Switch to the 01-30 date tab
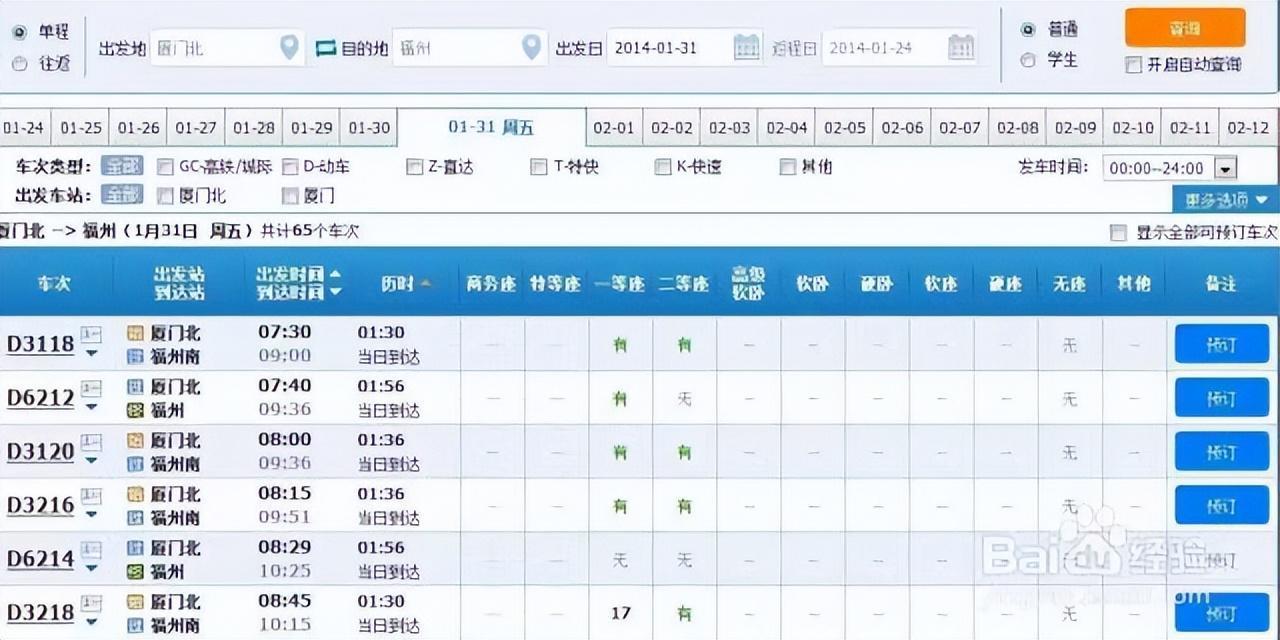Screen dimensions: 1280x640 pos(369,128)
